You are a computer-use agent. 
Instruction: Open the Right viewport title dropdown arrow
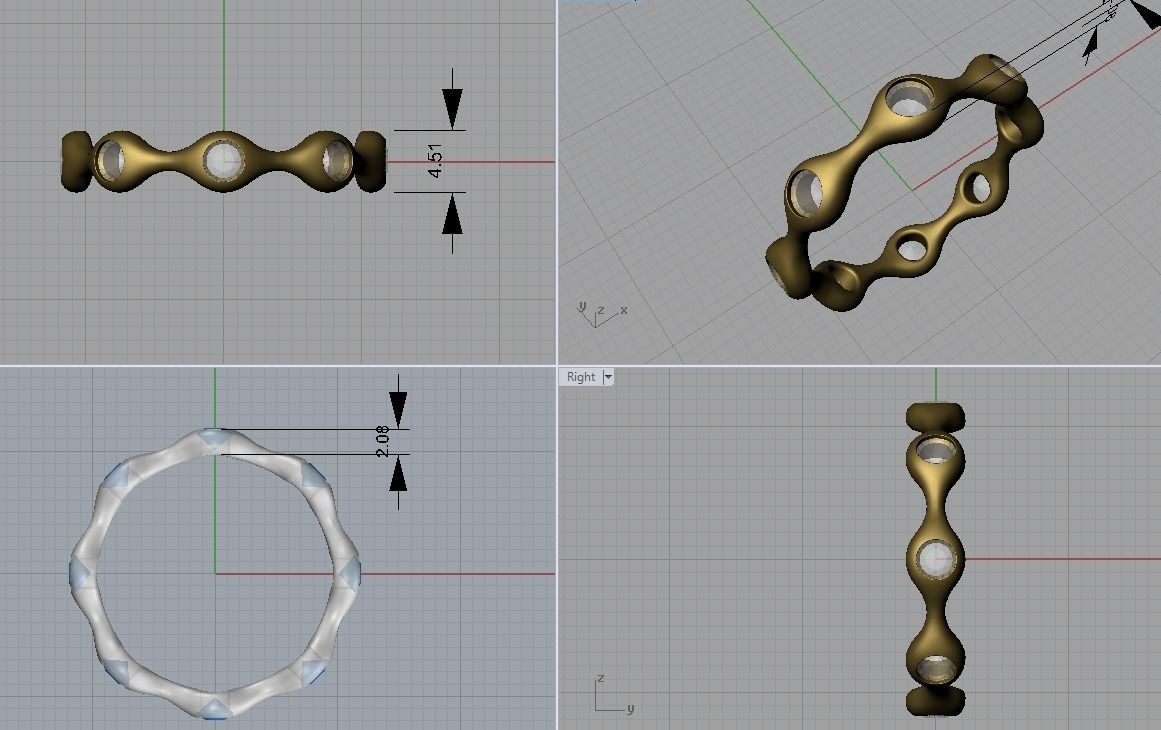coord(608,377)
